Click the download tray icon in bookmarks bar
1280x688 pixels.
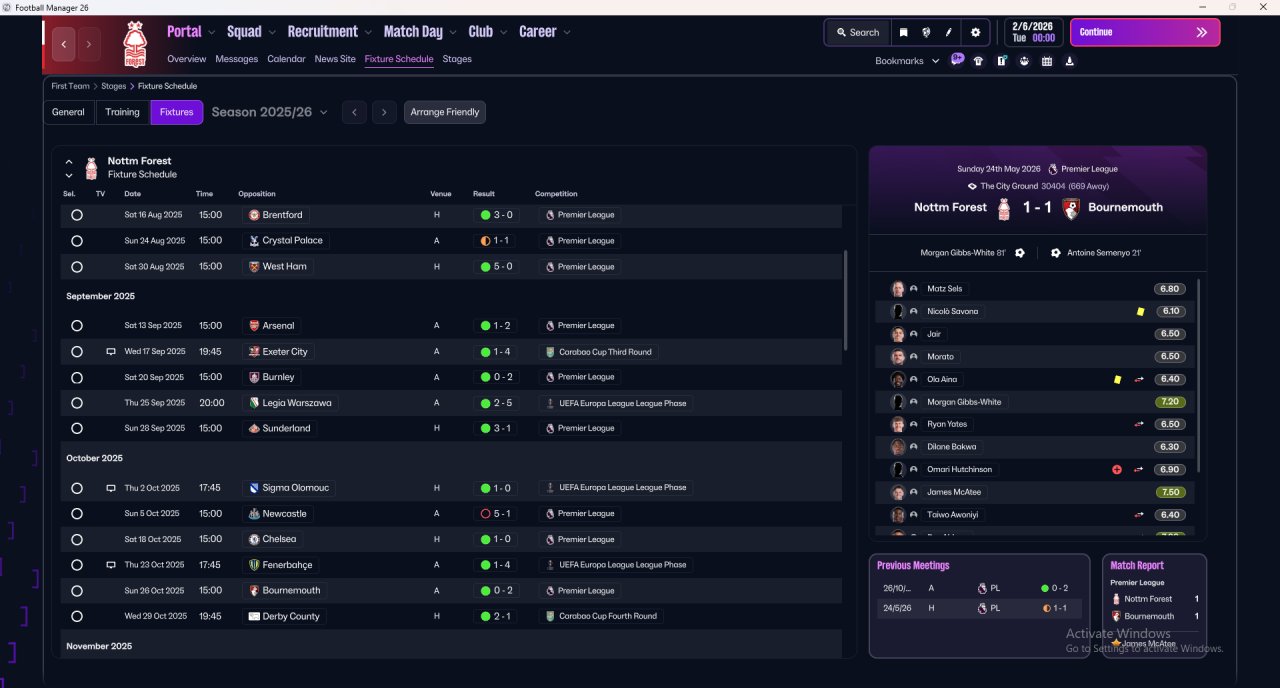tap(1070, 61)
